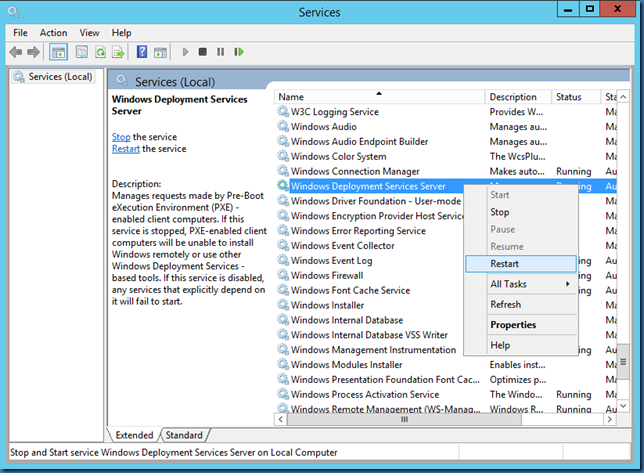Click the Show/Hide Console Tree icon

coord(58,51)
